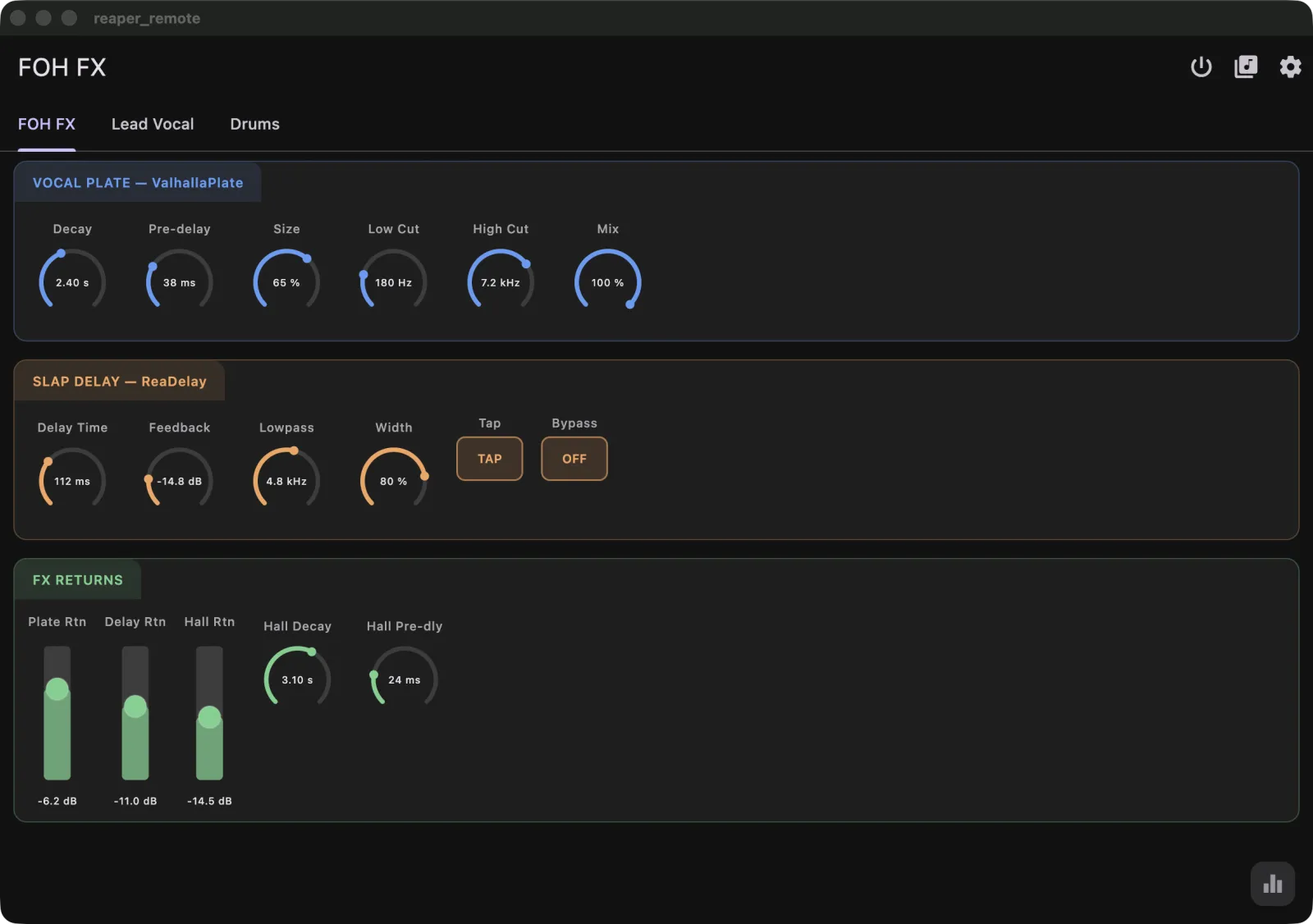
Task: Open the Drums tab
Action: [254, 124]
